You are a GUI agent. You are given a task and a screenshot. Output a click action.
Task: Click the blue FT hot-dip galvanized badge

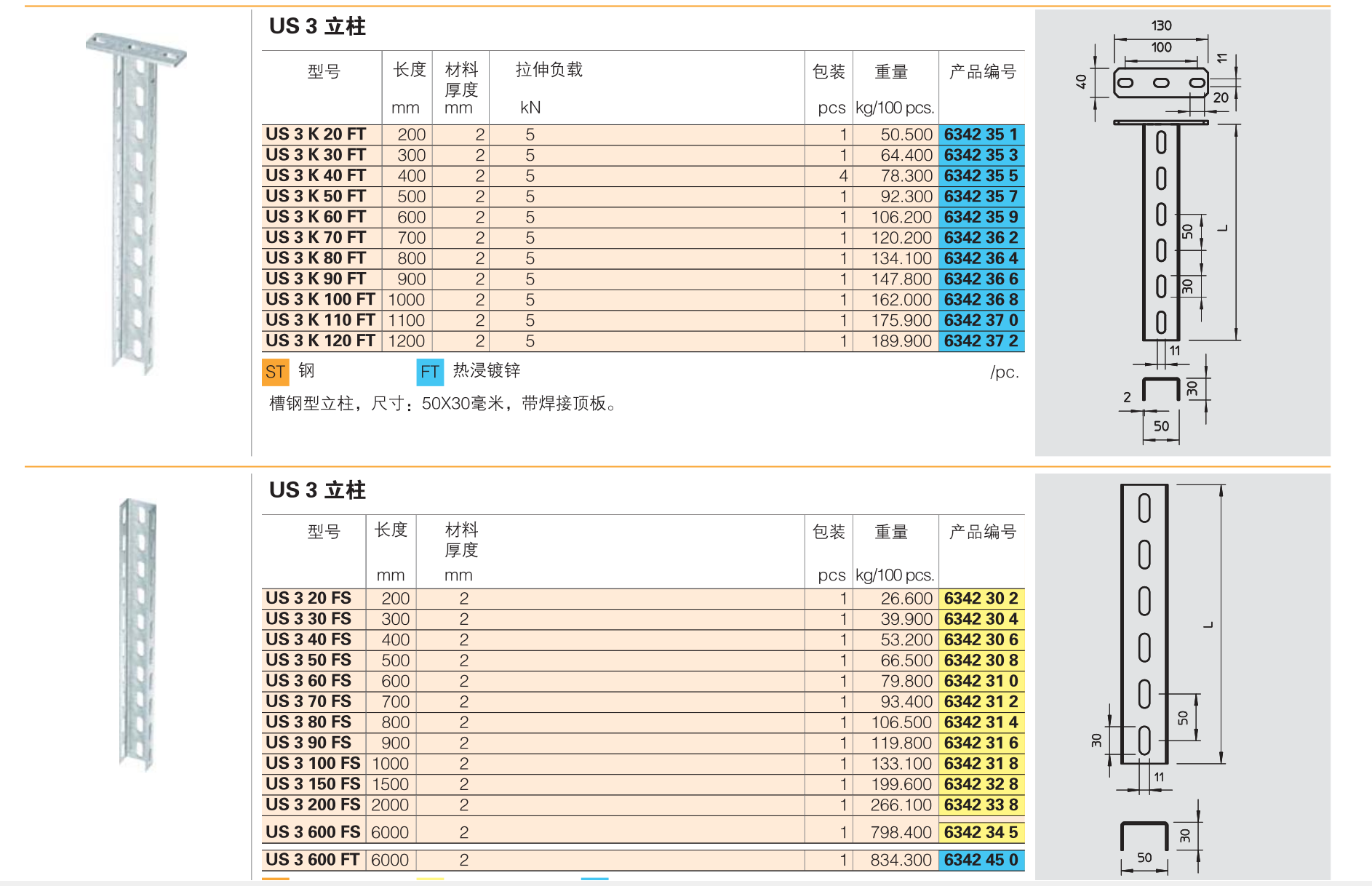(x=429, y=372)
